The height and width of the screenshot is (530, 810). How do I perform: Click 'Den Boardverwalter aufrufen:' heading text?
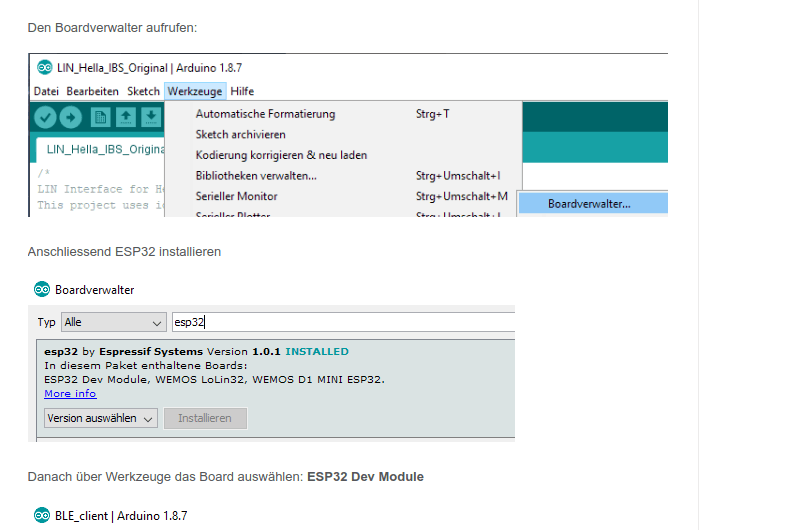pyautogui.click(x=112, y=27)
